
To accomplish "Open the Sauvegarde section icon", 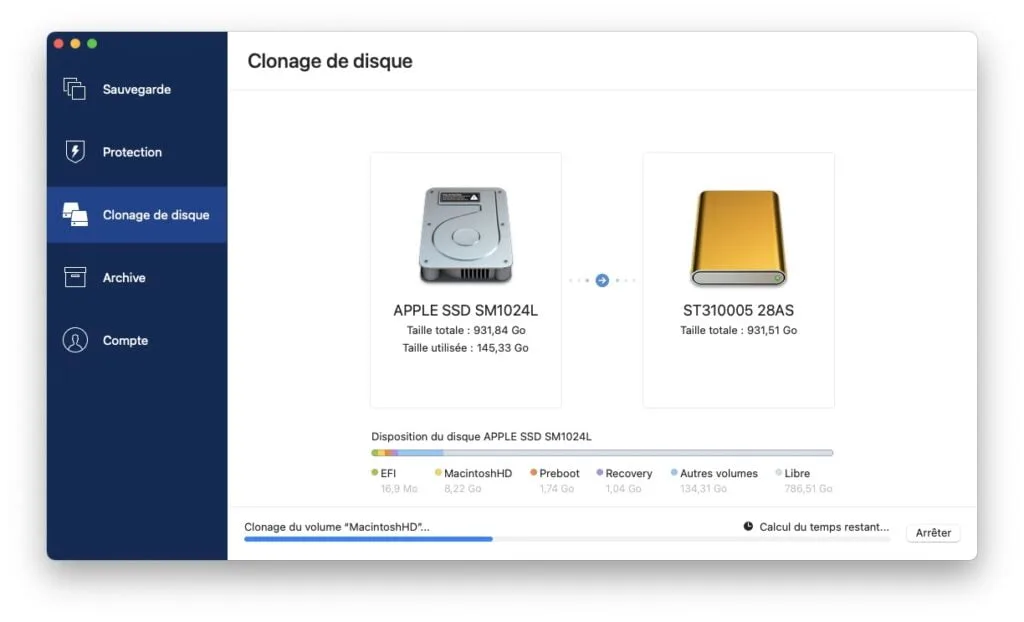I will [x=75, y=89].
